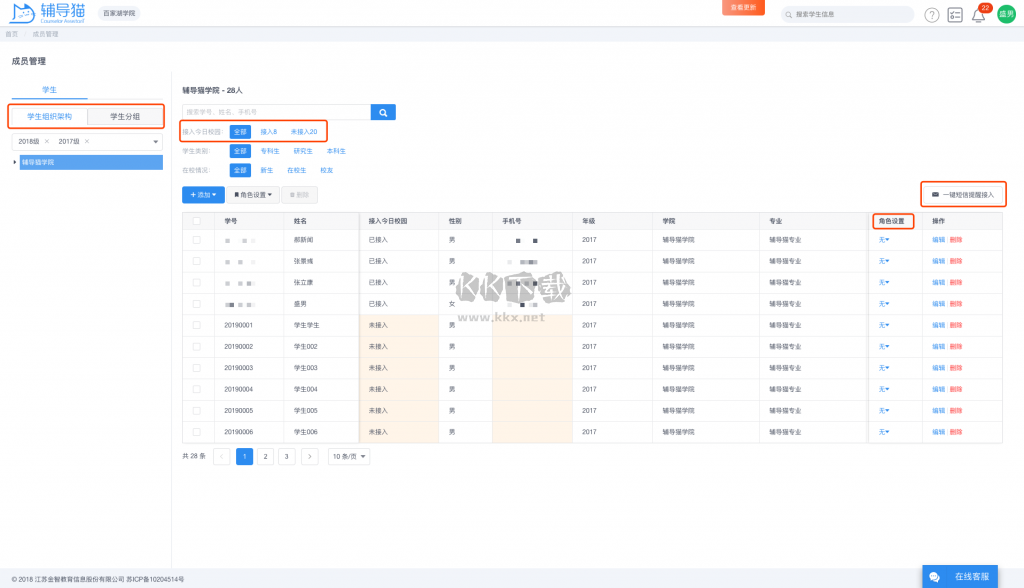The height and width of the screenshot is (588, 1024).
Task: Go to page 2
Action: click(265, 456)
